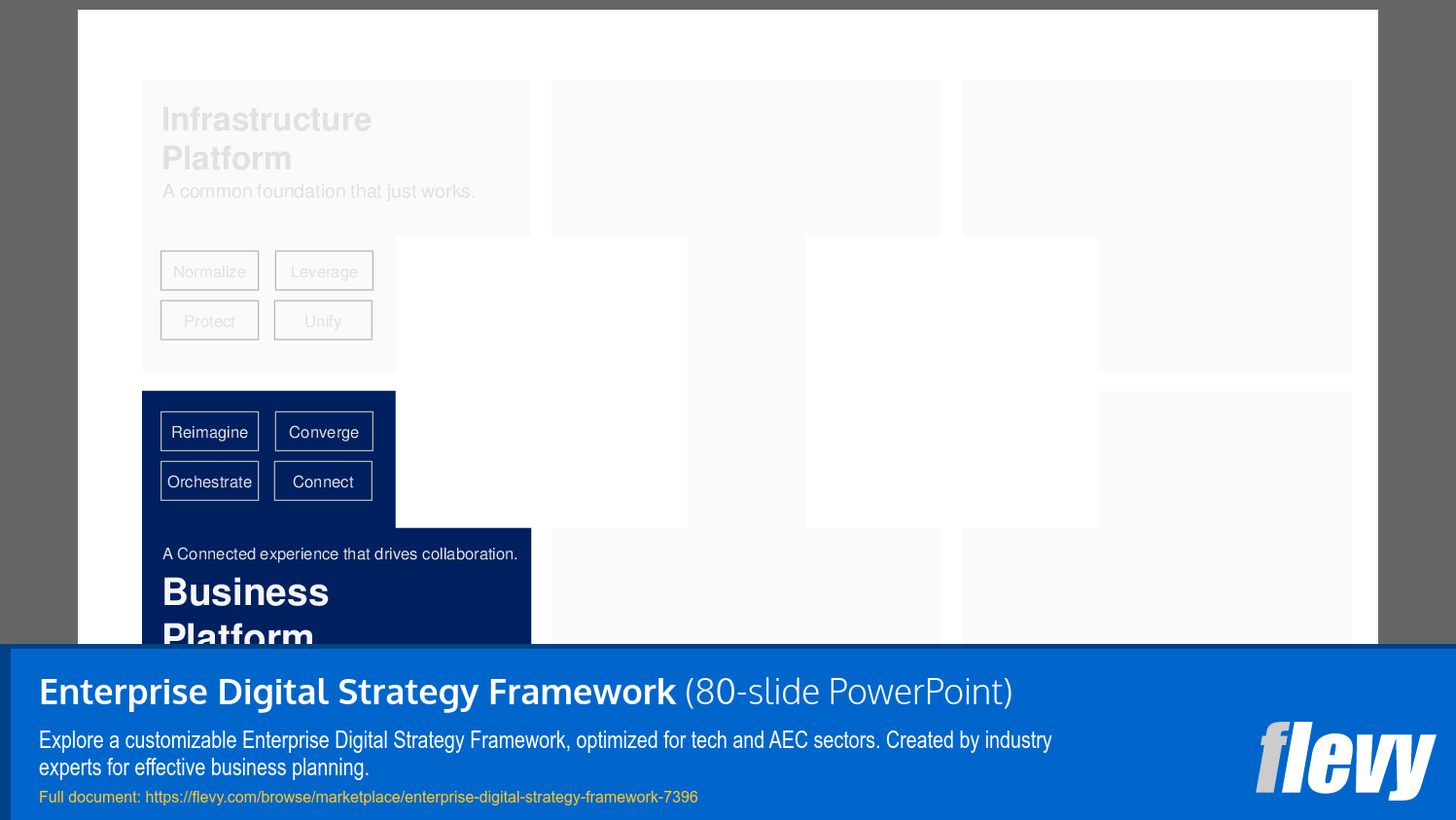Click the Converge box
This screenshot has width=1456, height=820.
tap(323, 432)
